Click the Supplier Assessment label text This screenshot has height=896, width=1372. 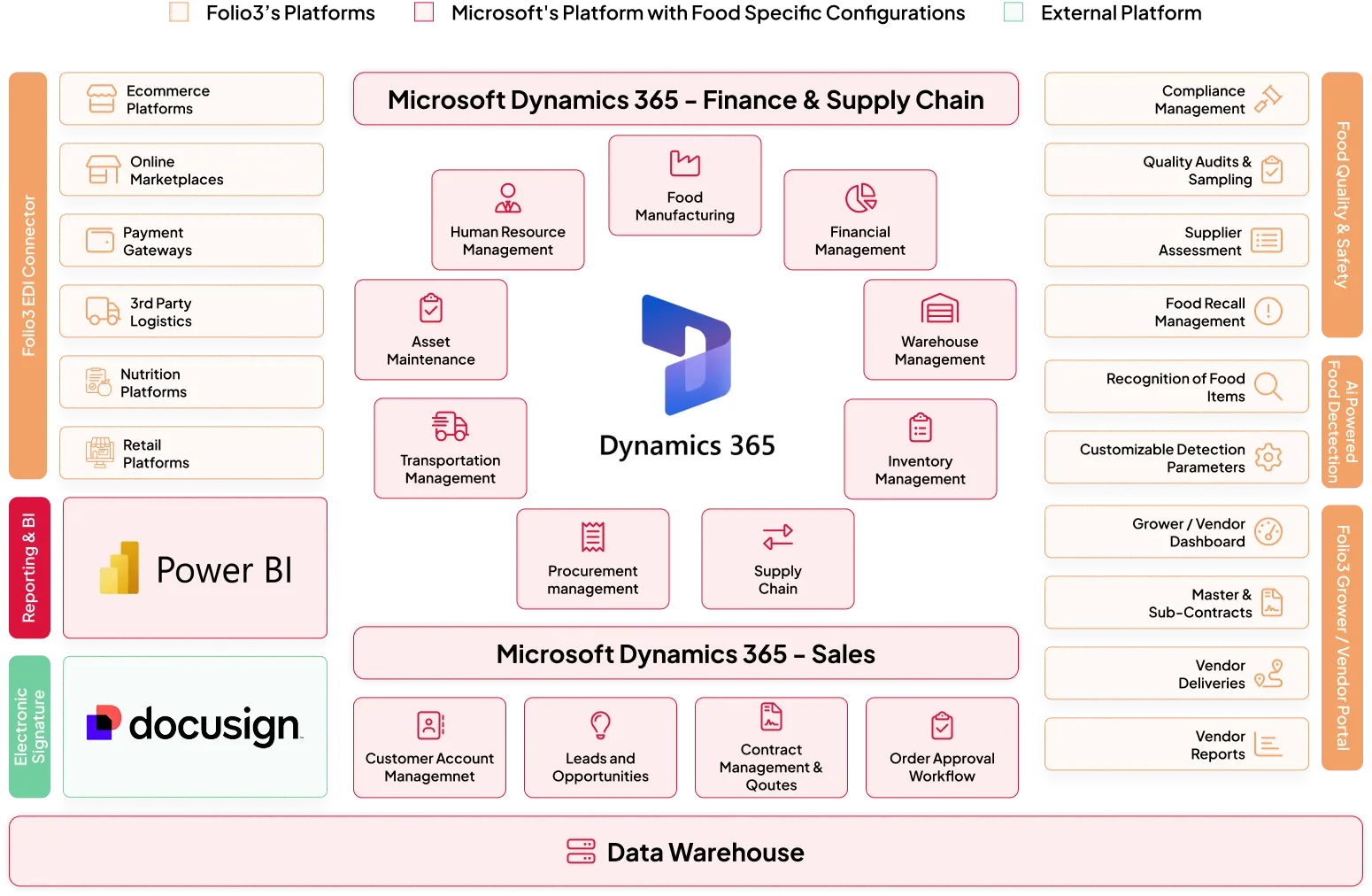1200,241
